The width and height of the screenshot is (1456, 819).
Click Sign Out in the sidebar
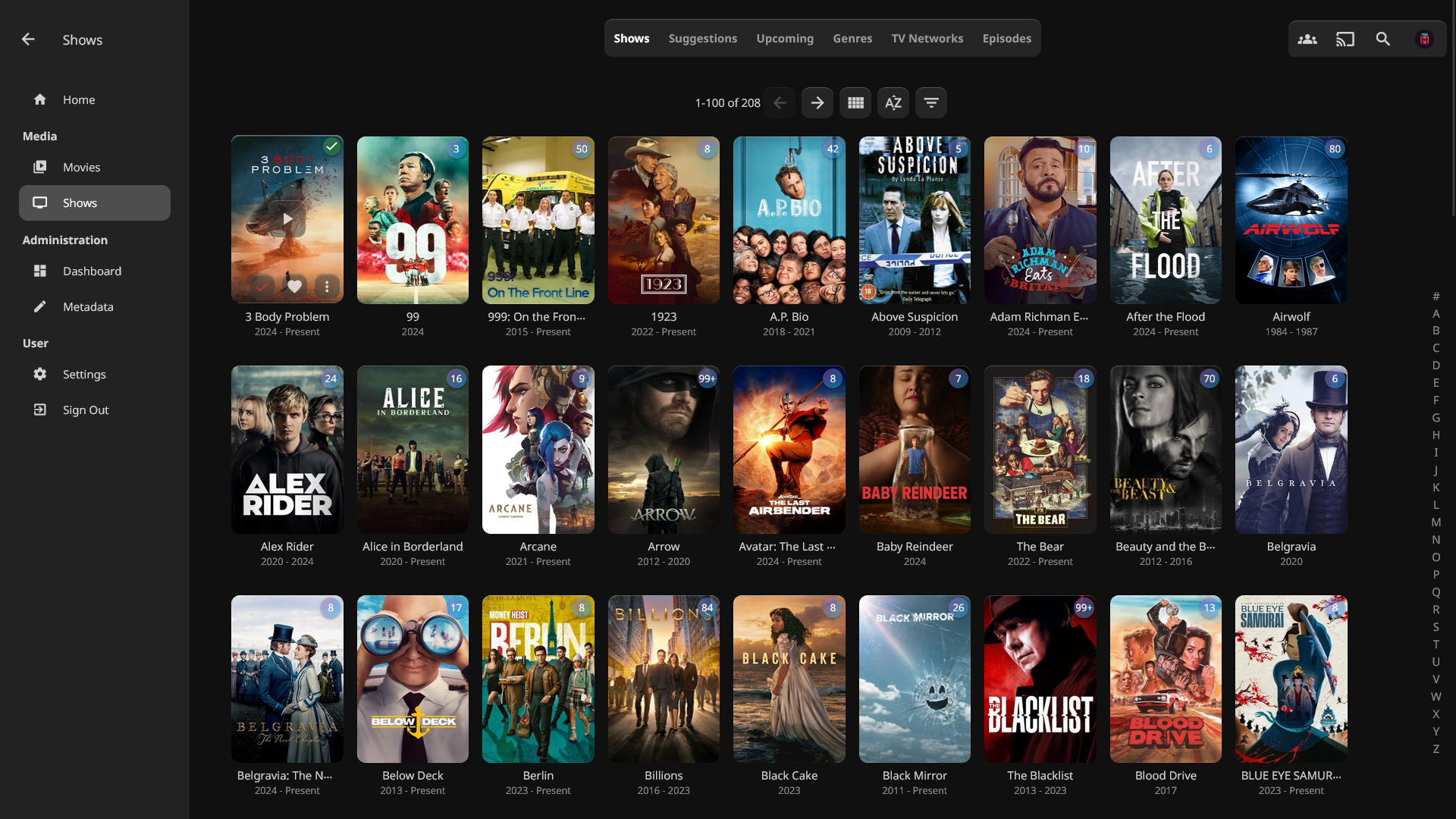click(x=86, y=409)
